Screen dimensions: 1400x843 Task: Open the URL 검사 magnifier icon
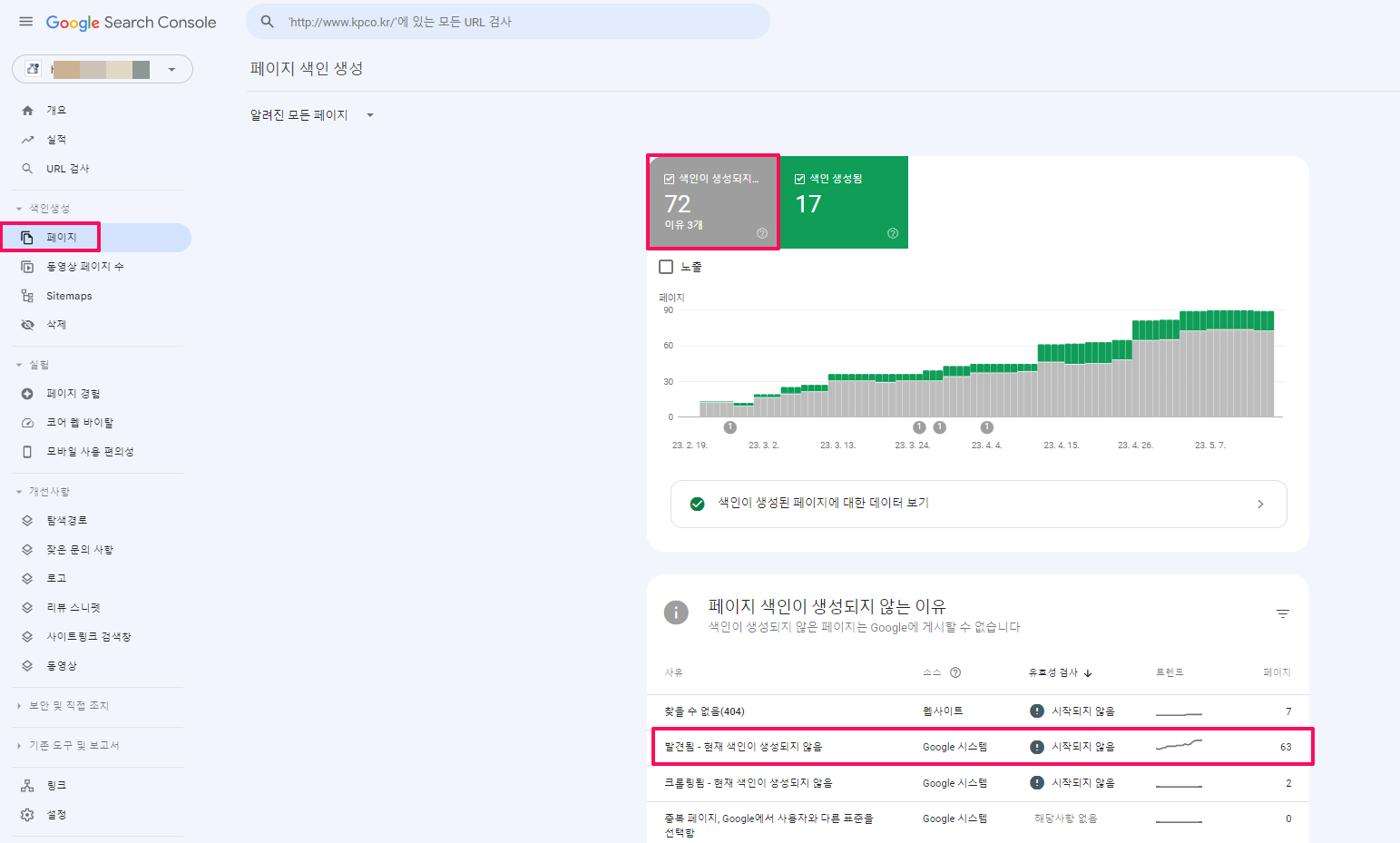tap(27, 168)
